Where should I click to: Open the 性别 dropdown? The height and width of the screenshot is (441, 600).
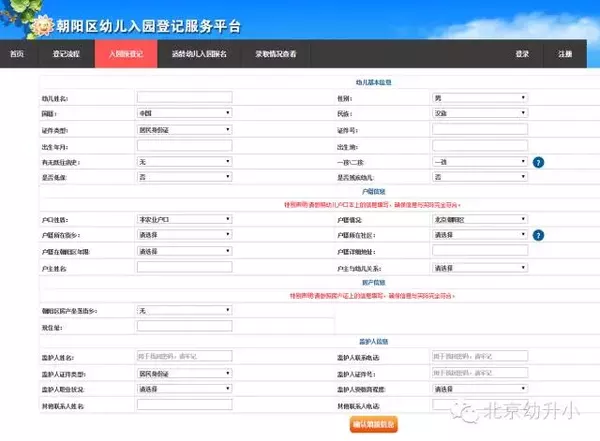coord(479,98)
